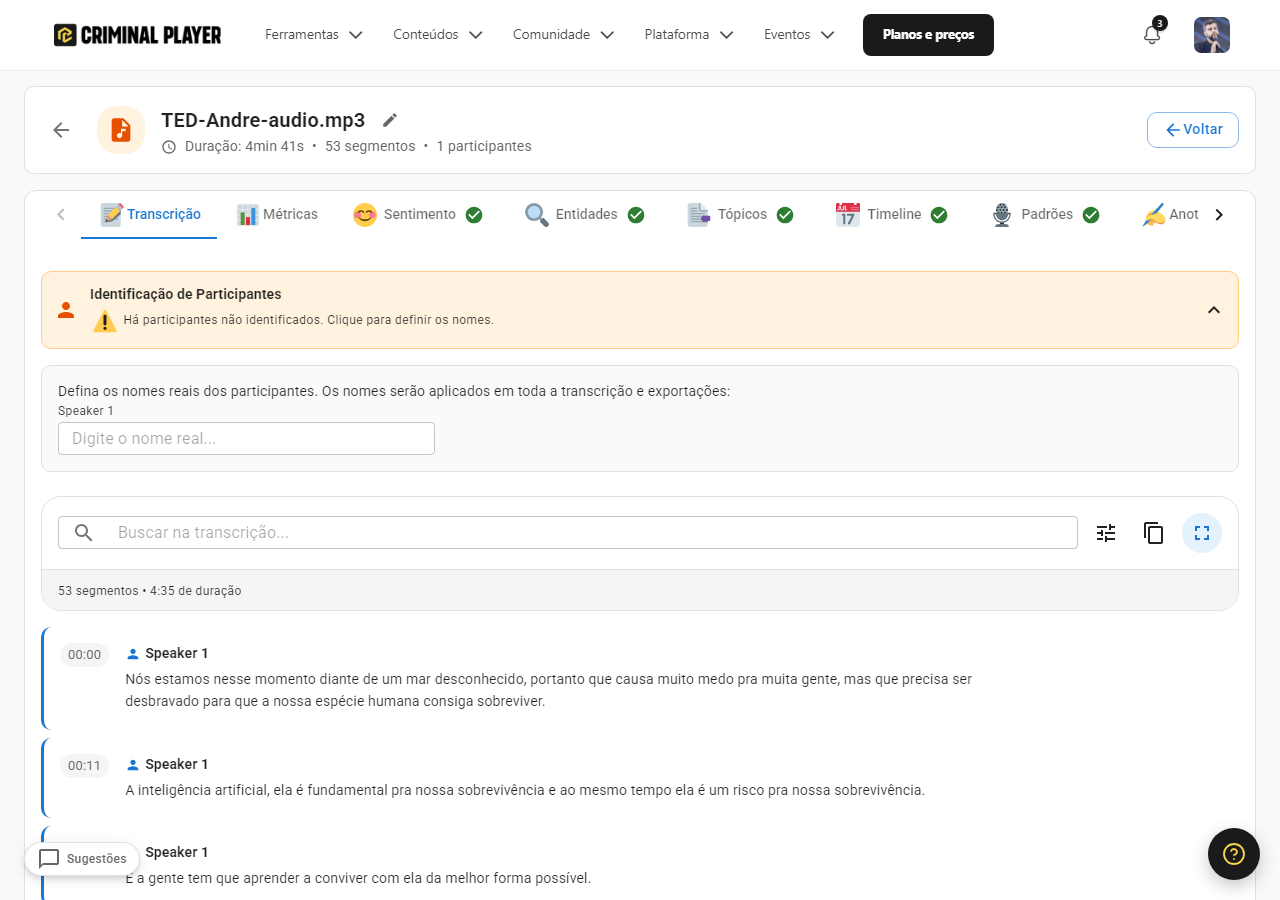Viewport: 1280px width, 900px height.
Task: Click the Criminal Player logo
Action: coord(138,35)
